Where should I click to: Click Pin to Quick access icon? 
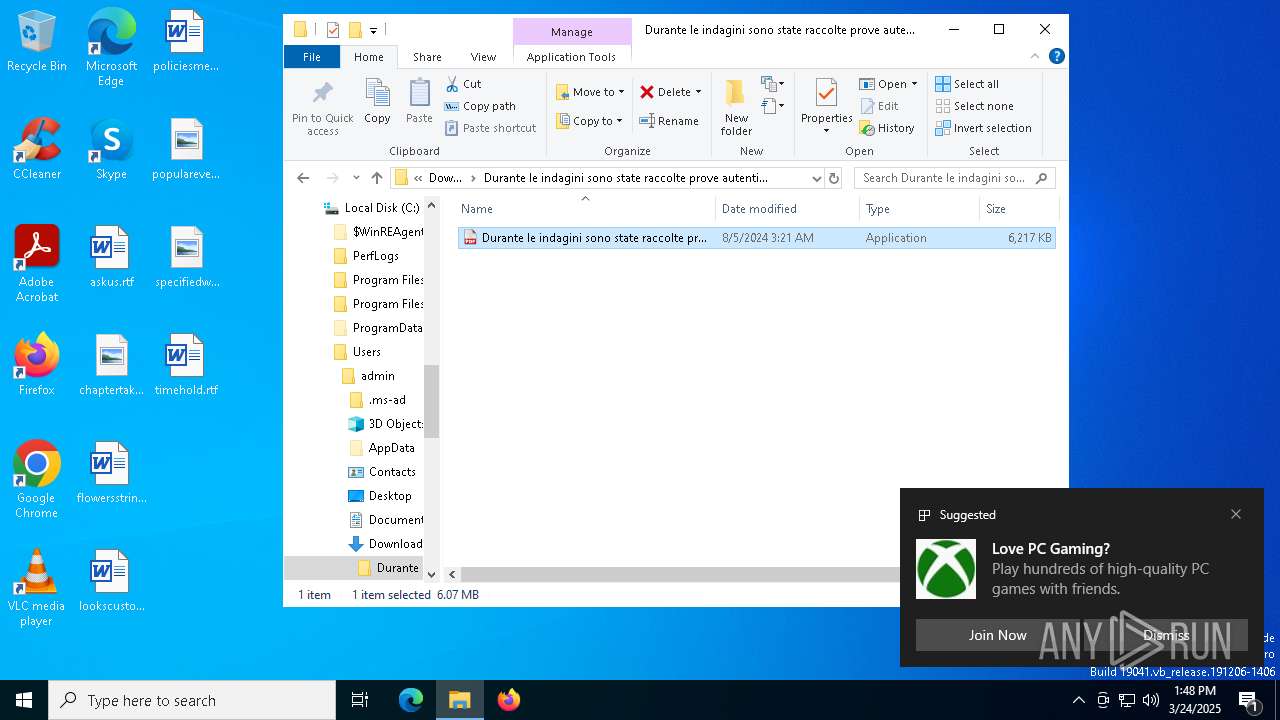click(x=322, y=108)
